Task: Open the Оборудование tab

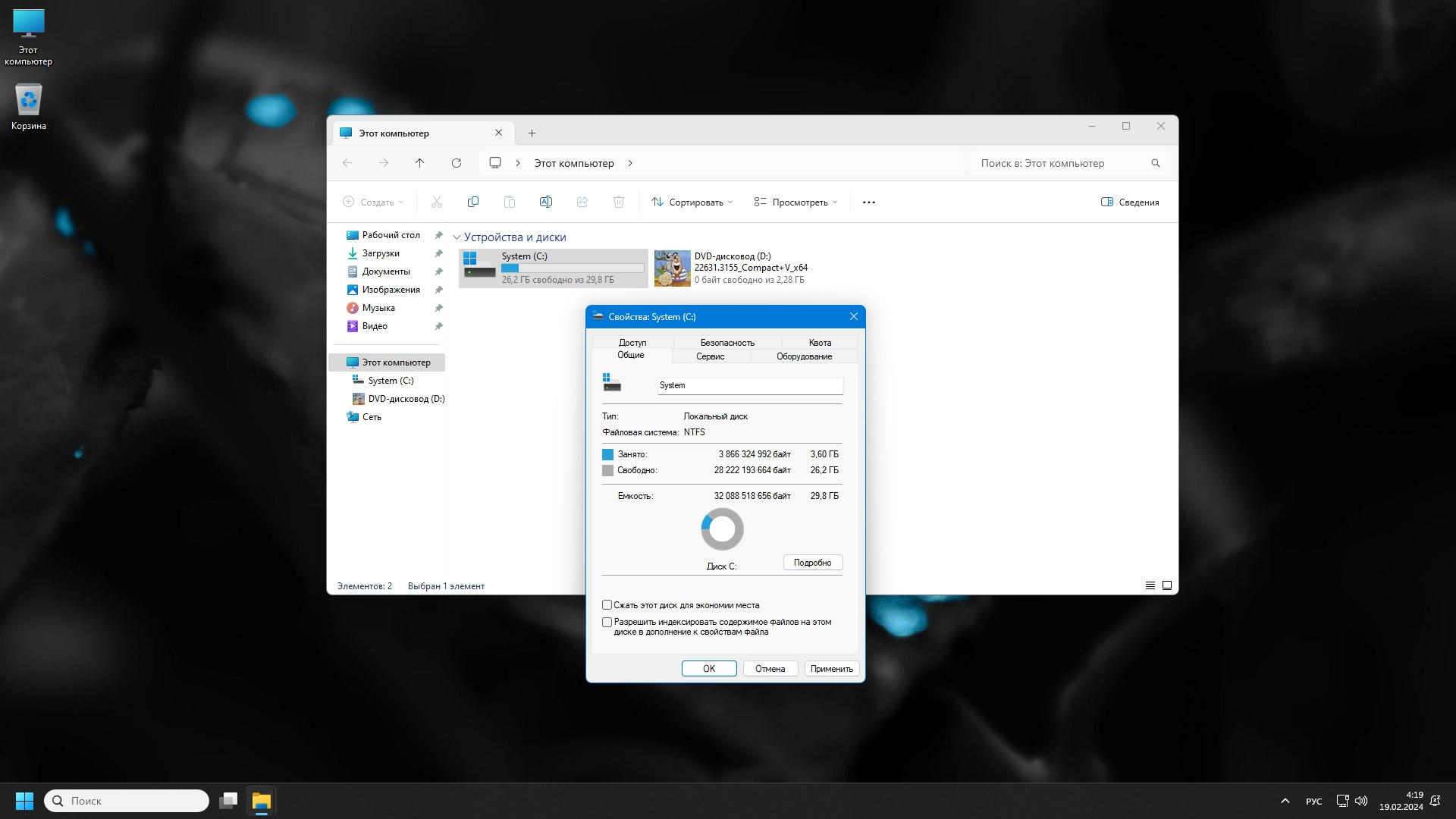Action: coord(804,356)
